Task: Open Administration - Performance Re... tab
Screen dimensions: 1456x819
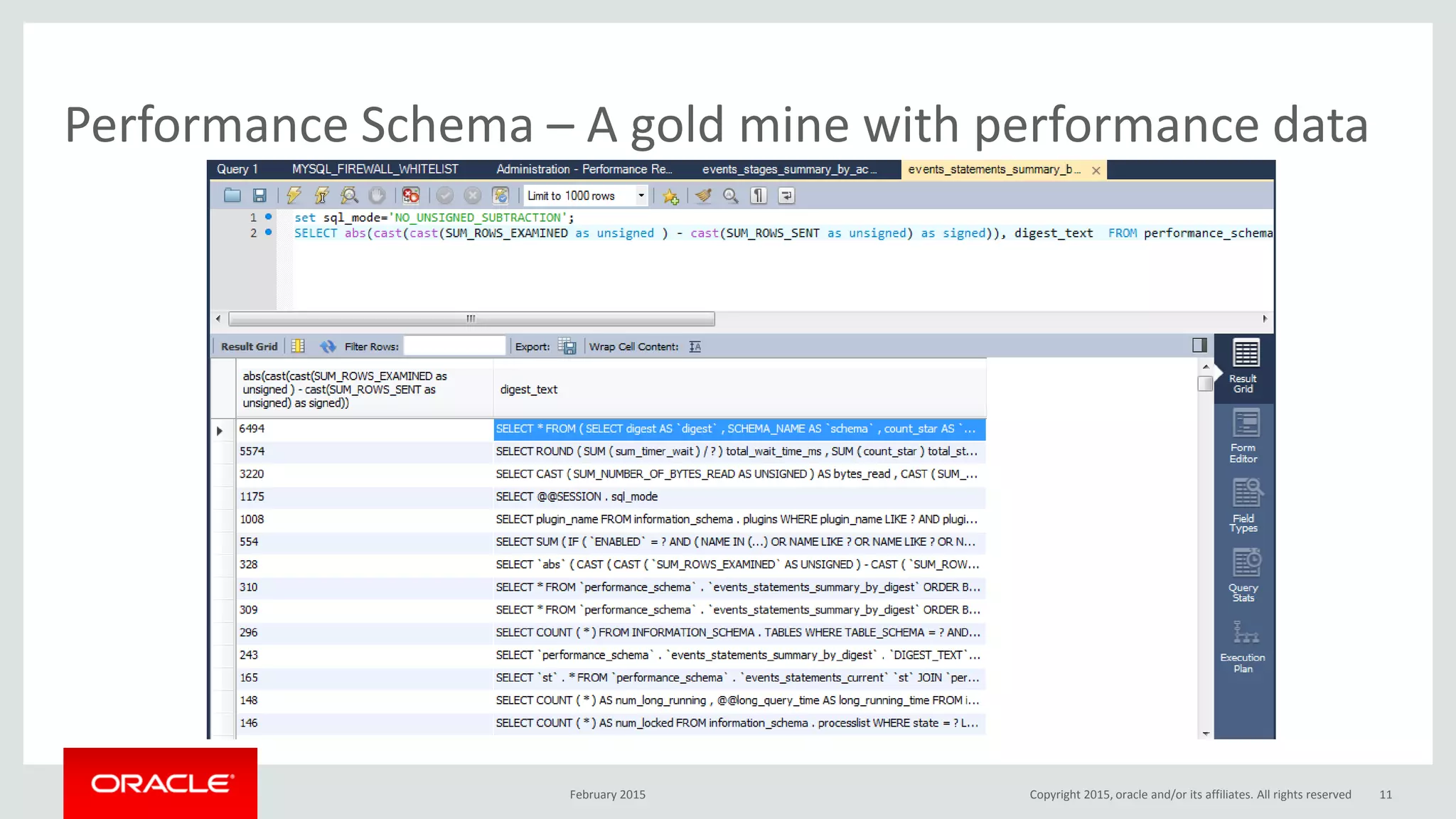Action: click(x=584, y=169)
